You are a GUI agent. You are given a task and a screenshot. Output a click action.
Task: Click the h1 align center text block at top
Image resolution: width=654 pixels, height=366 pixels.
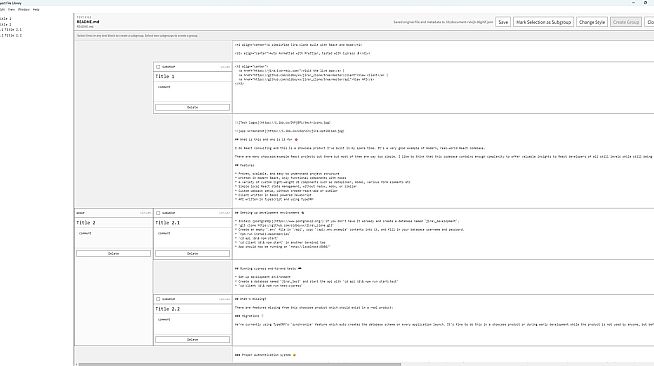pyautogui.click(x=298, y=45)
